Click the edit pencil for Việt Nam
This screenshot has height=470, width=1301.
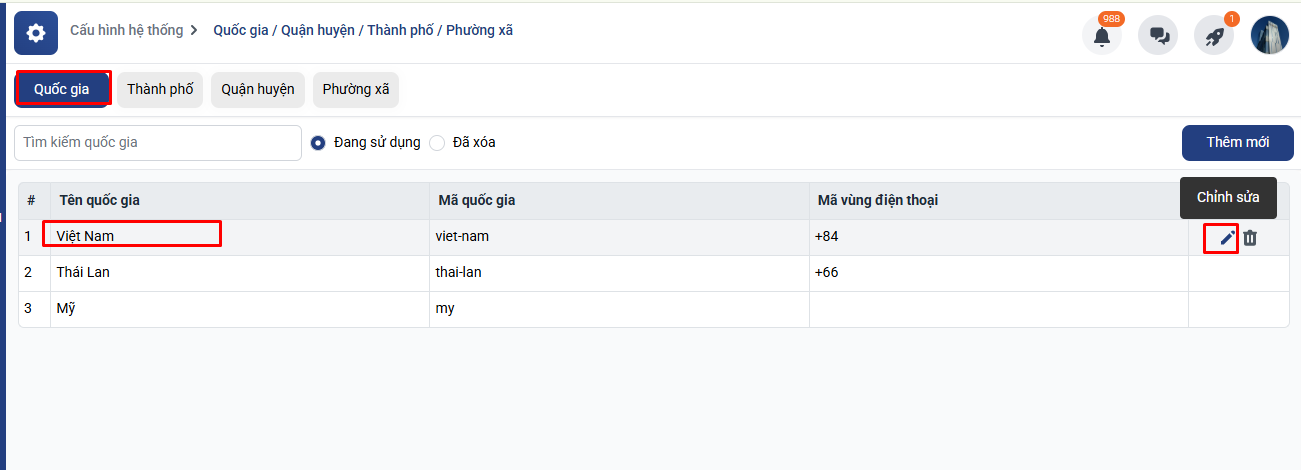1227,238
